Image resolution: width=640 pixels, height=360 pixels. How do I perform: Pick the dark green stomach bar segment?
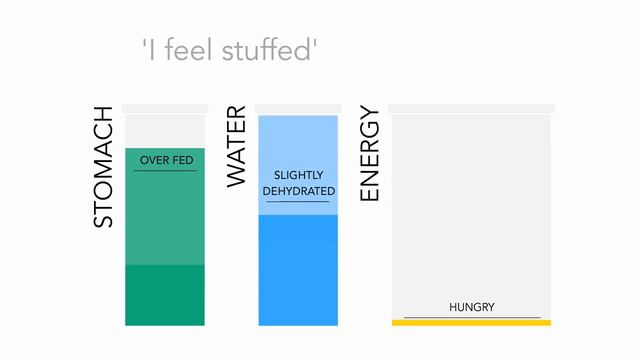(x=165, y=295)
